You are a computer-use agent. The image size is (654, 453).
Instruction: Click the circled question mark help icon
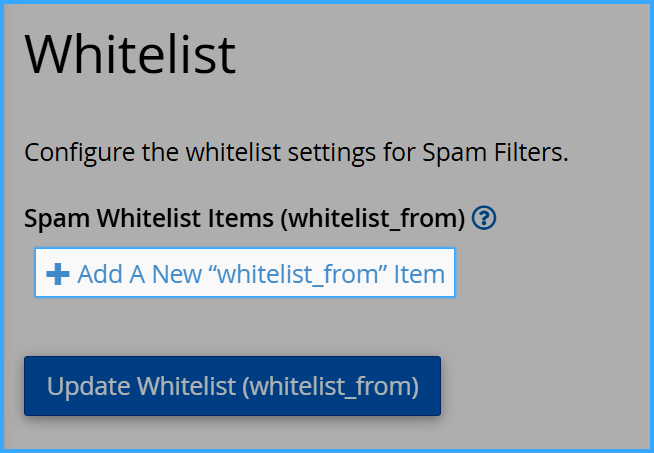(484, 218)
